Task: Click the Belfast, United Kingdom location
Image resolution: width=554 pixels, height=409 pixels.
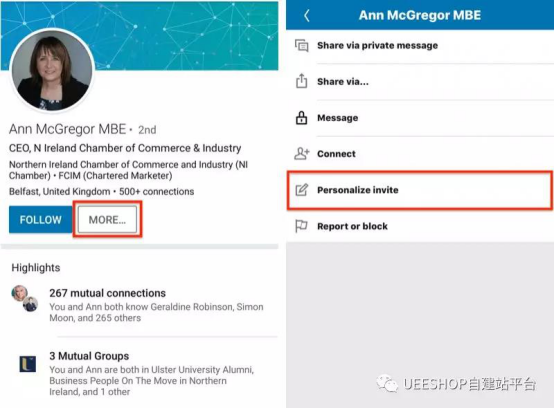Action: point(60,191)
